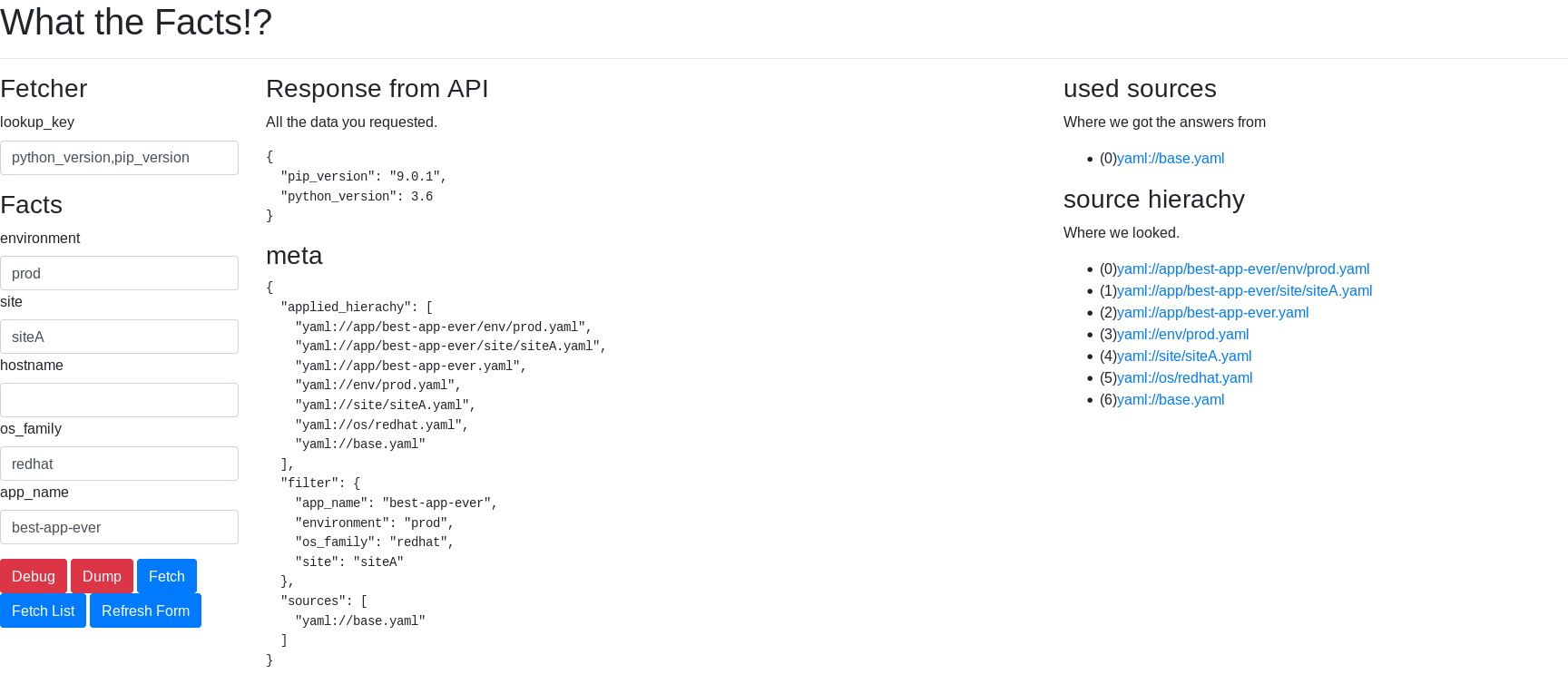Open the yaml://site/siteA.yaml hierarchy link
This screenshot has width=1568, height=684.
coord(1184,356)
